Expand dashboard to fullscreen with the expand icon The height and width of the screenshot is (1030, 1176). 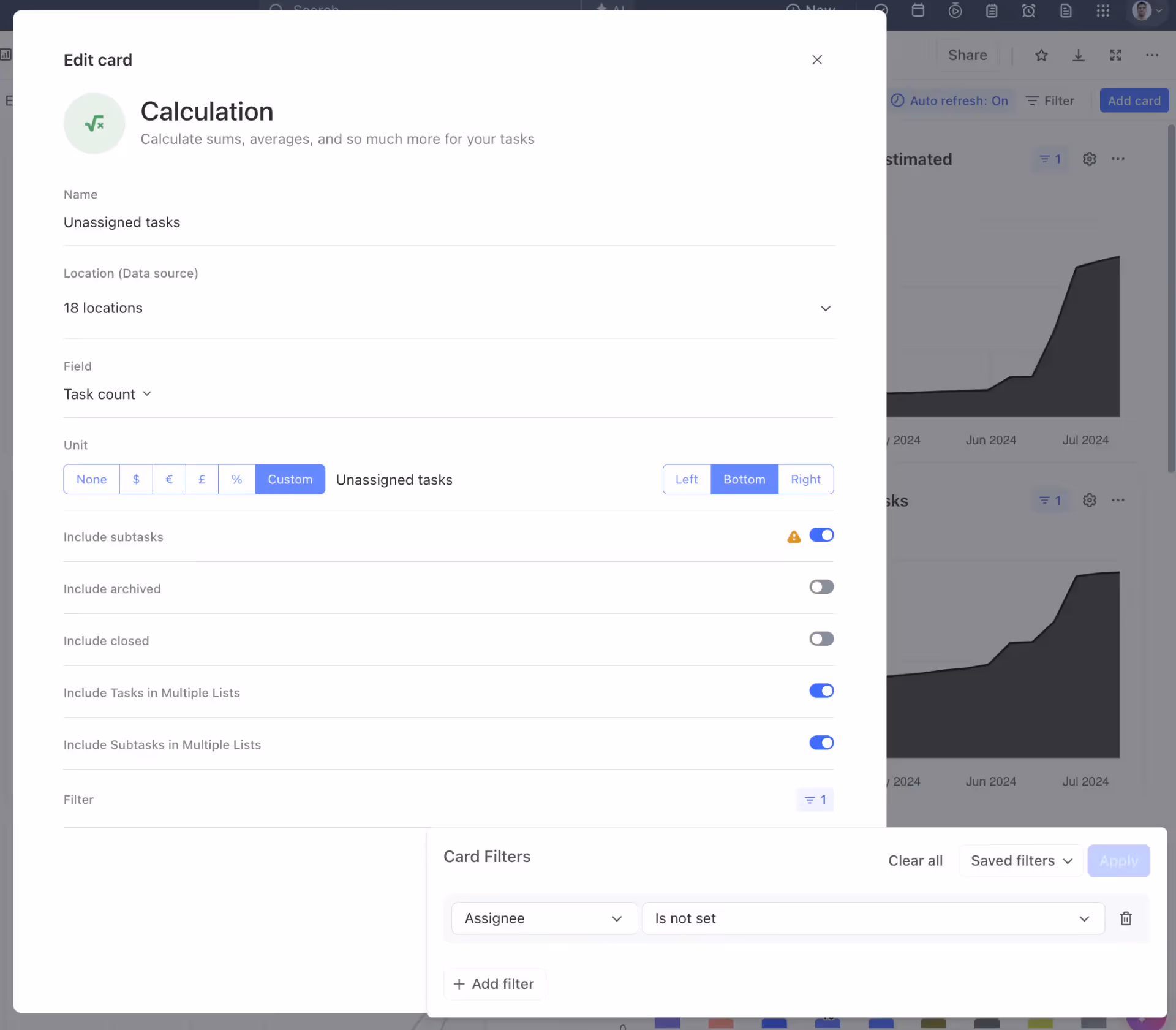(x=1115, y=55)
